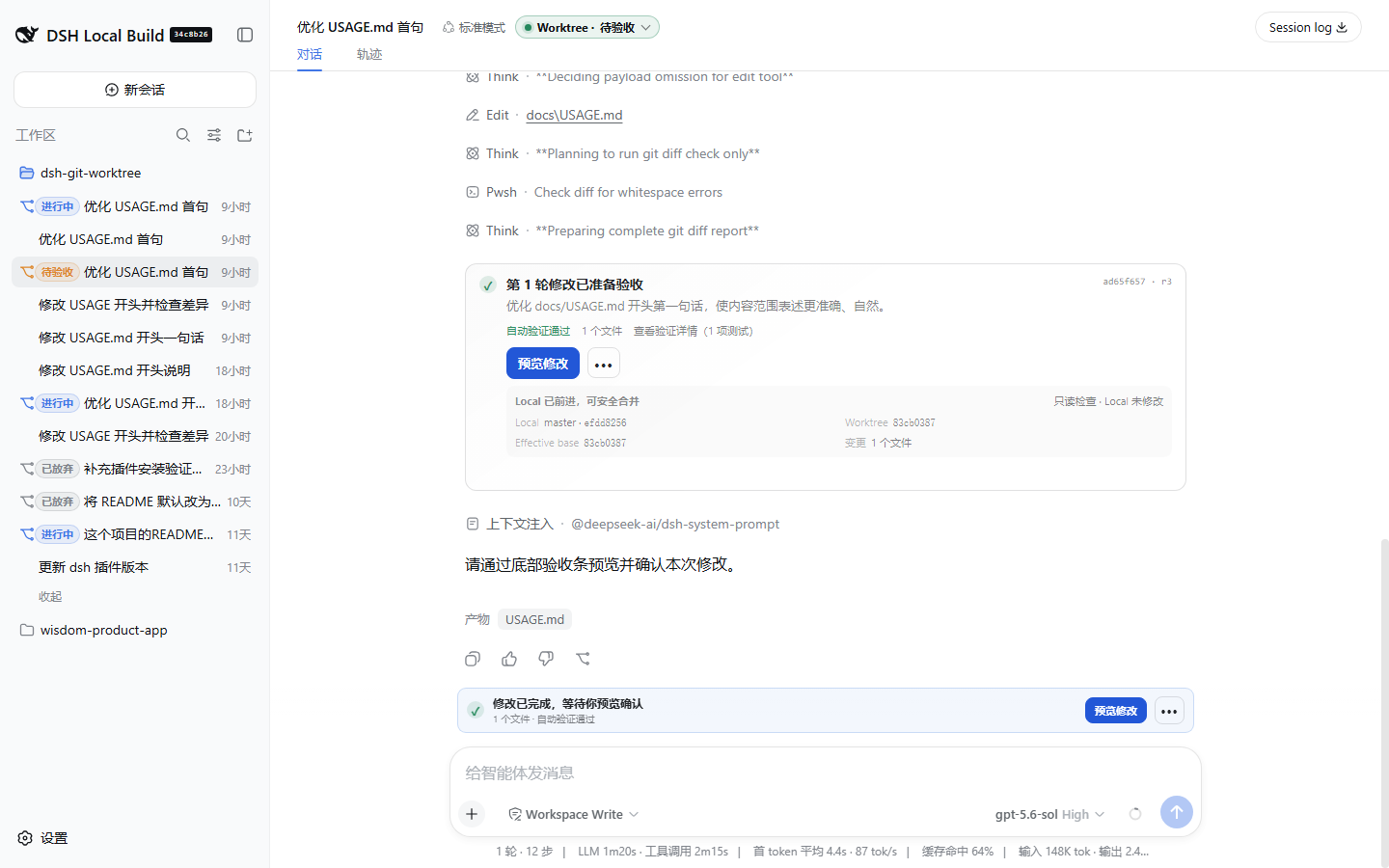Give the response a thumbs down

click(x=546, y=659)
